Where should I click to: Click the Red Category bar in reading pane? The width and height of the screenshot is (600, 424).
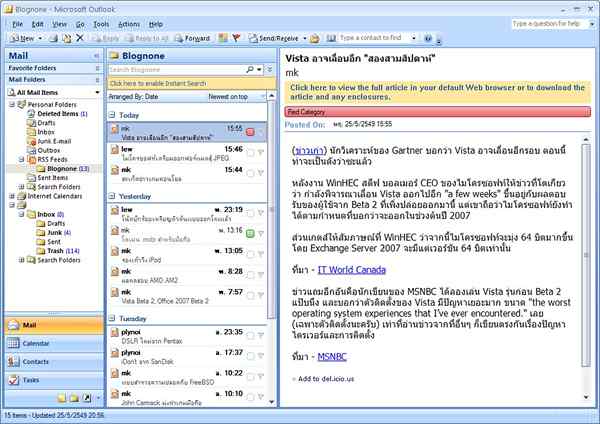437,112
